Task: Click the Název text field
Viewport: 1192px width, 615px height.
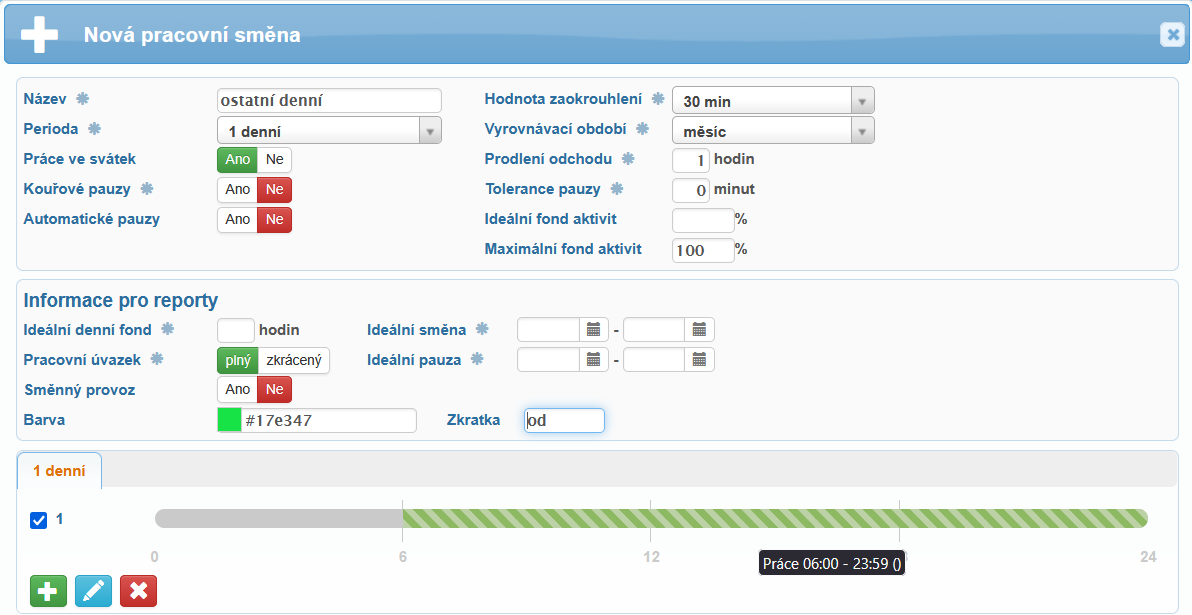Action: (328, 100)
